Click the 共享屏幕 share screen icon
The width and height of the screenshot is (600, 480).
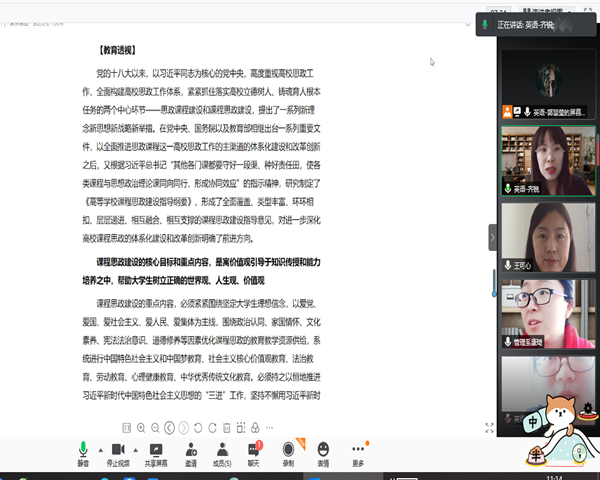tap(155, 451)
